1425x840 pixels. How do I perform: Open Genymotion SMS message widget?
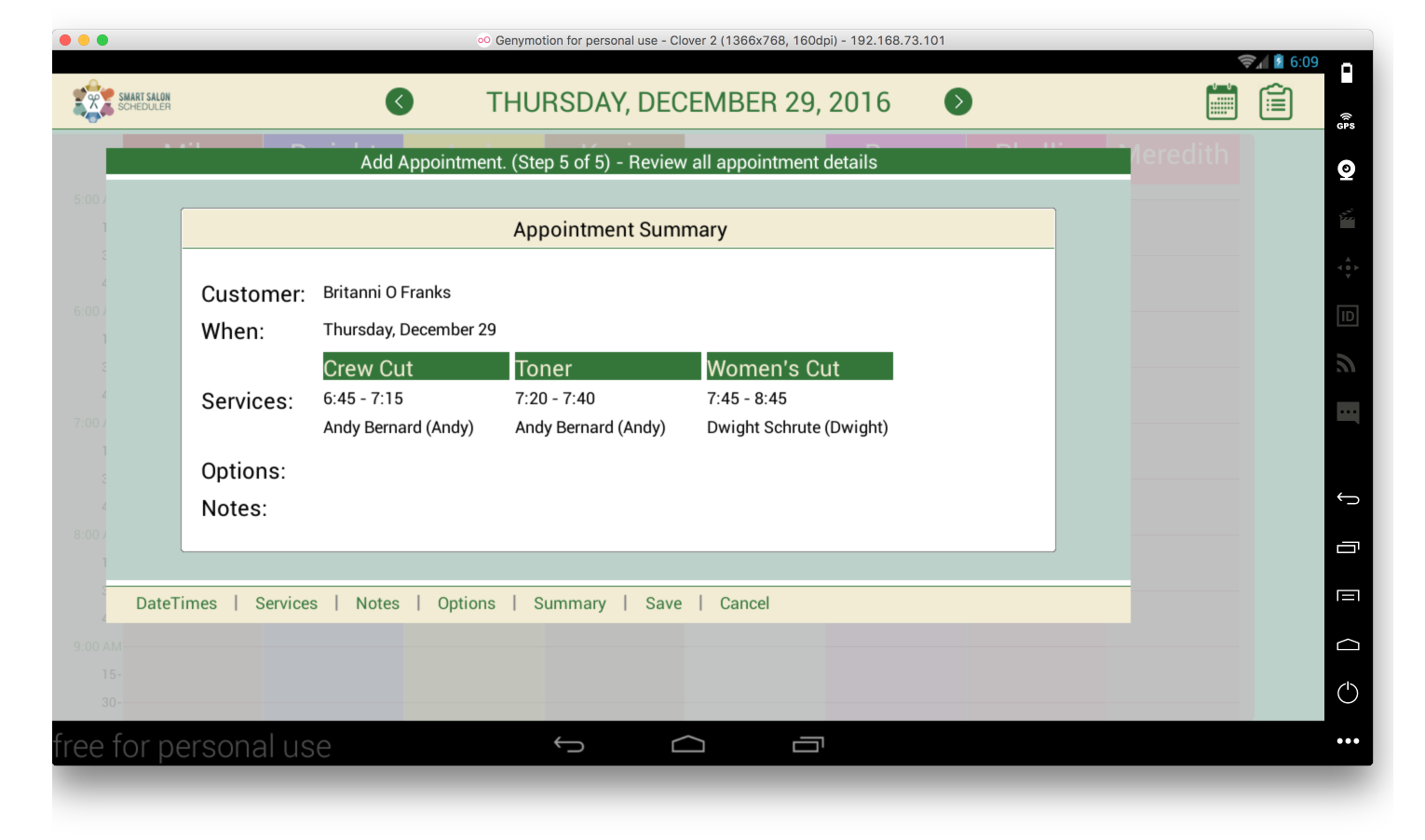point(1348,413)
